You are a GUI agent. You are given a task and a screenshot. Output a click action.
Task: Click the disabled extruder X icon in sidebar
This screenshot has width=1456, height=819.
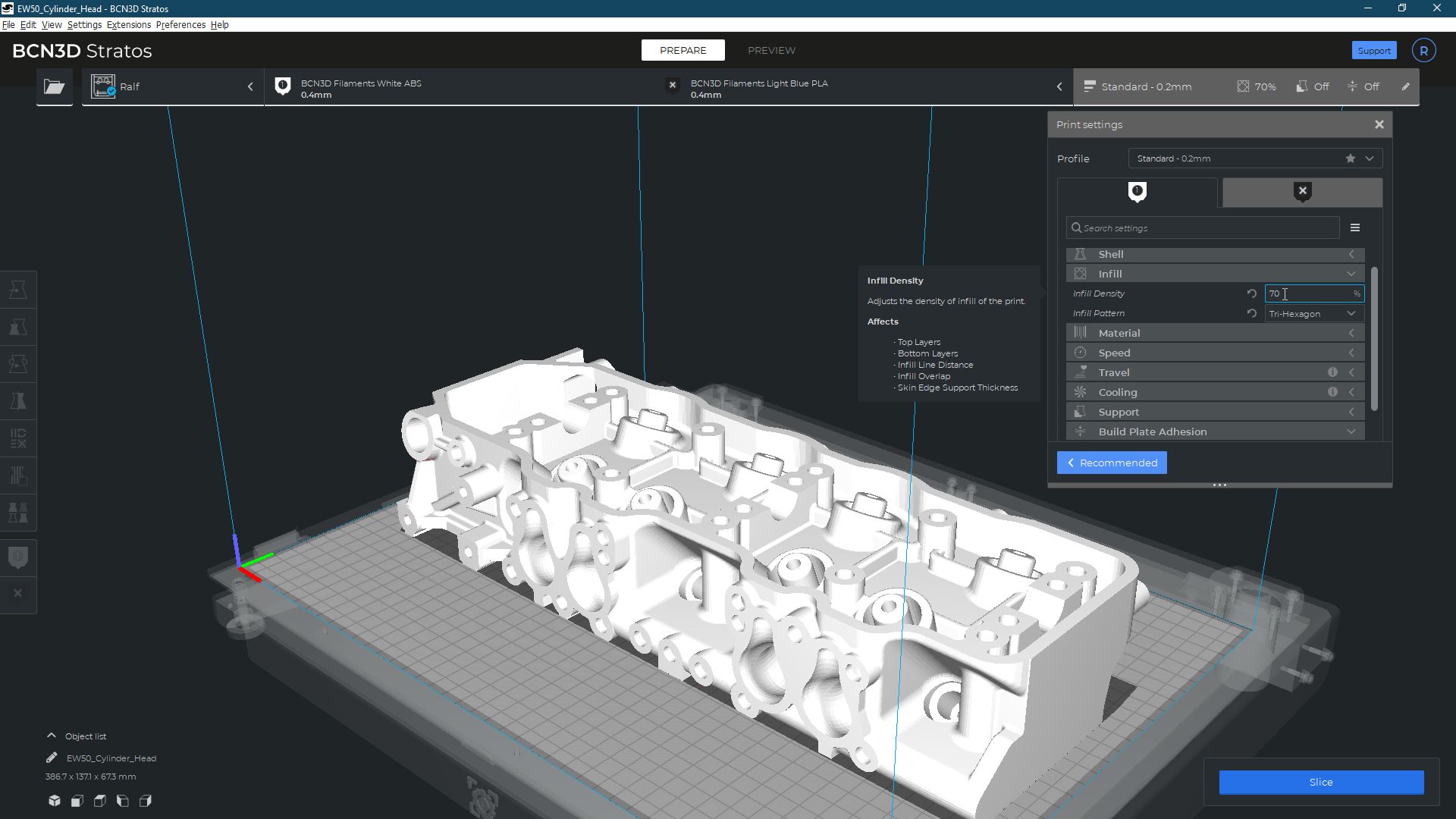[18, 593]
